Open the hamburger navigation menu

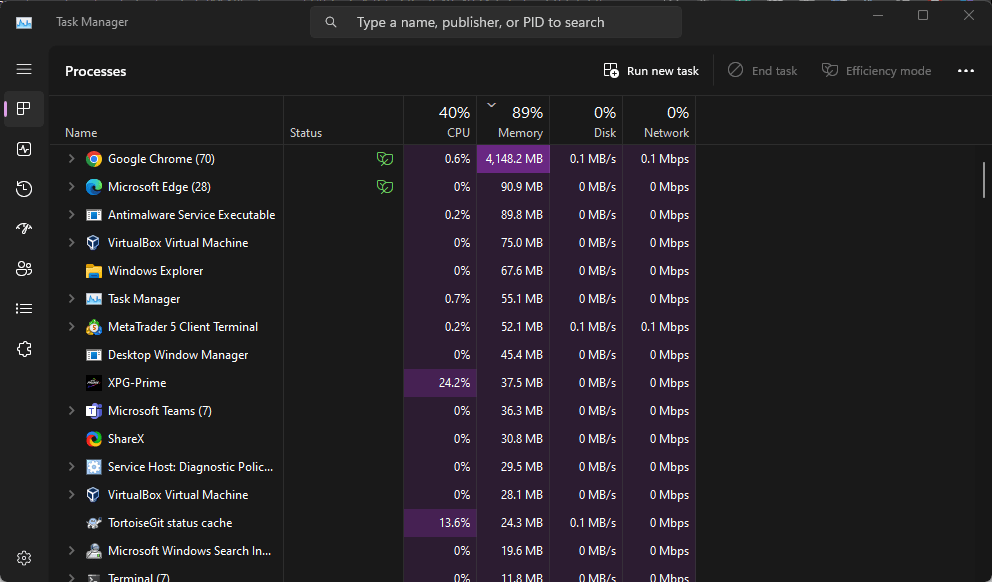tap(24, 69)
